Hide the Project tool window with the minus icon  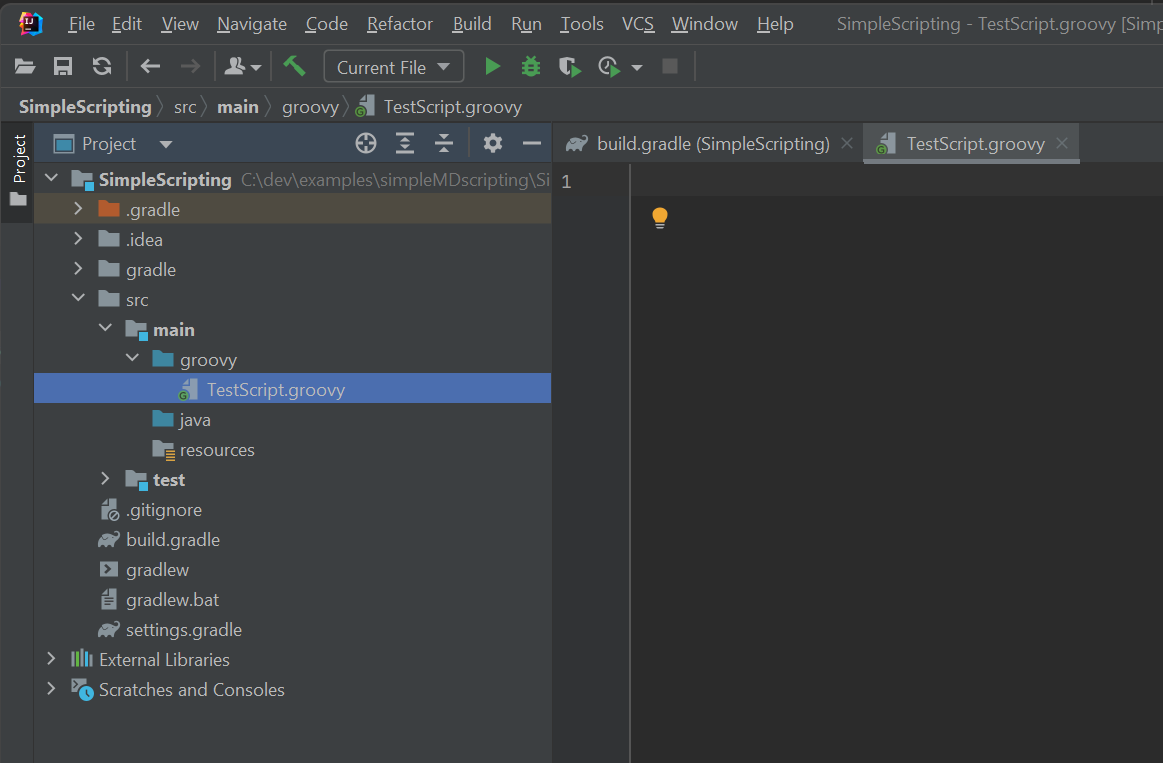point(531,143)
